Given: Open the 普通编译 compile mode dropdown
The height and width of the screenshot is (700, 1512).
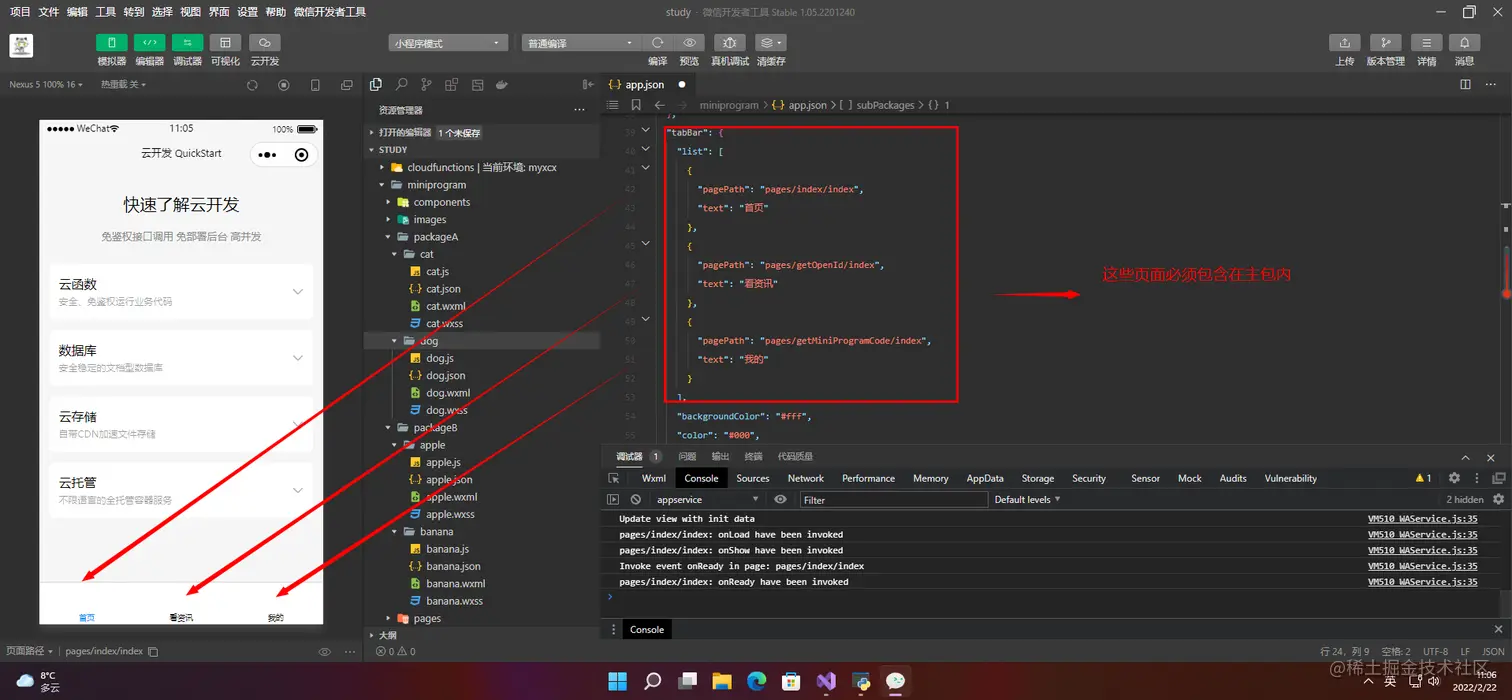Looking at the screenshot, I should coord(580,43).
